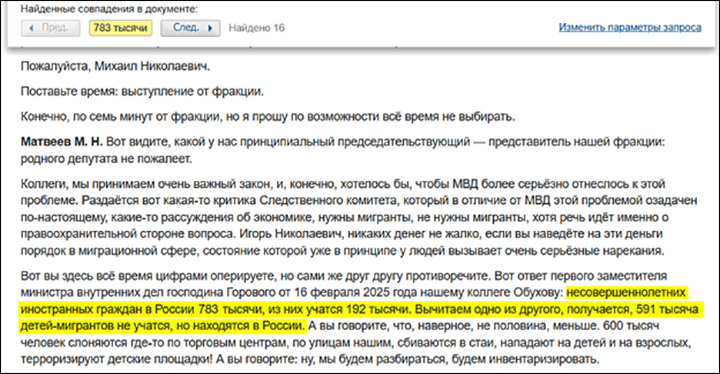Click the sentence 'Вычитаем одно из другого'

[x=488, y=309]
